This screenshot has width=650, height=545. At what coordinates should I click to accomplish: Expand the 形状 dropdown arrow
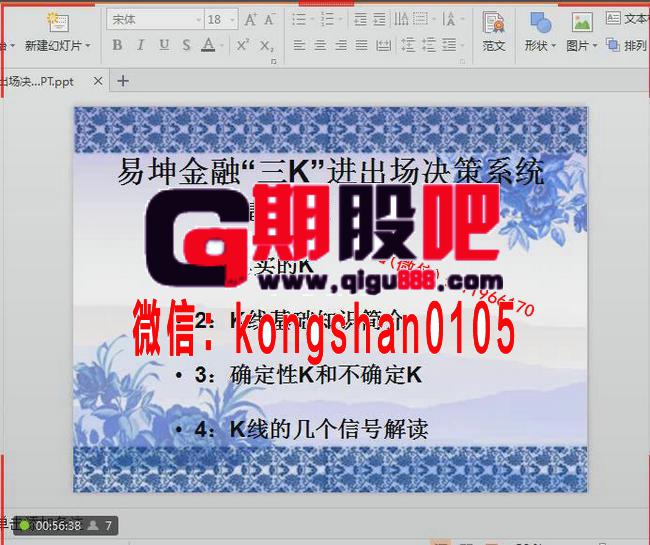click(553, 46)
